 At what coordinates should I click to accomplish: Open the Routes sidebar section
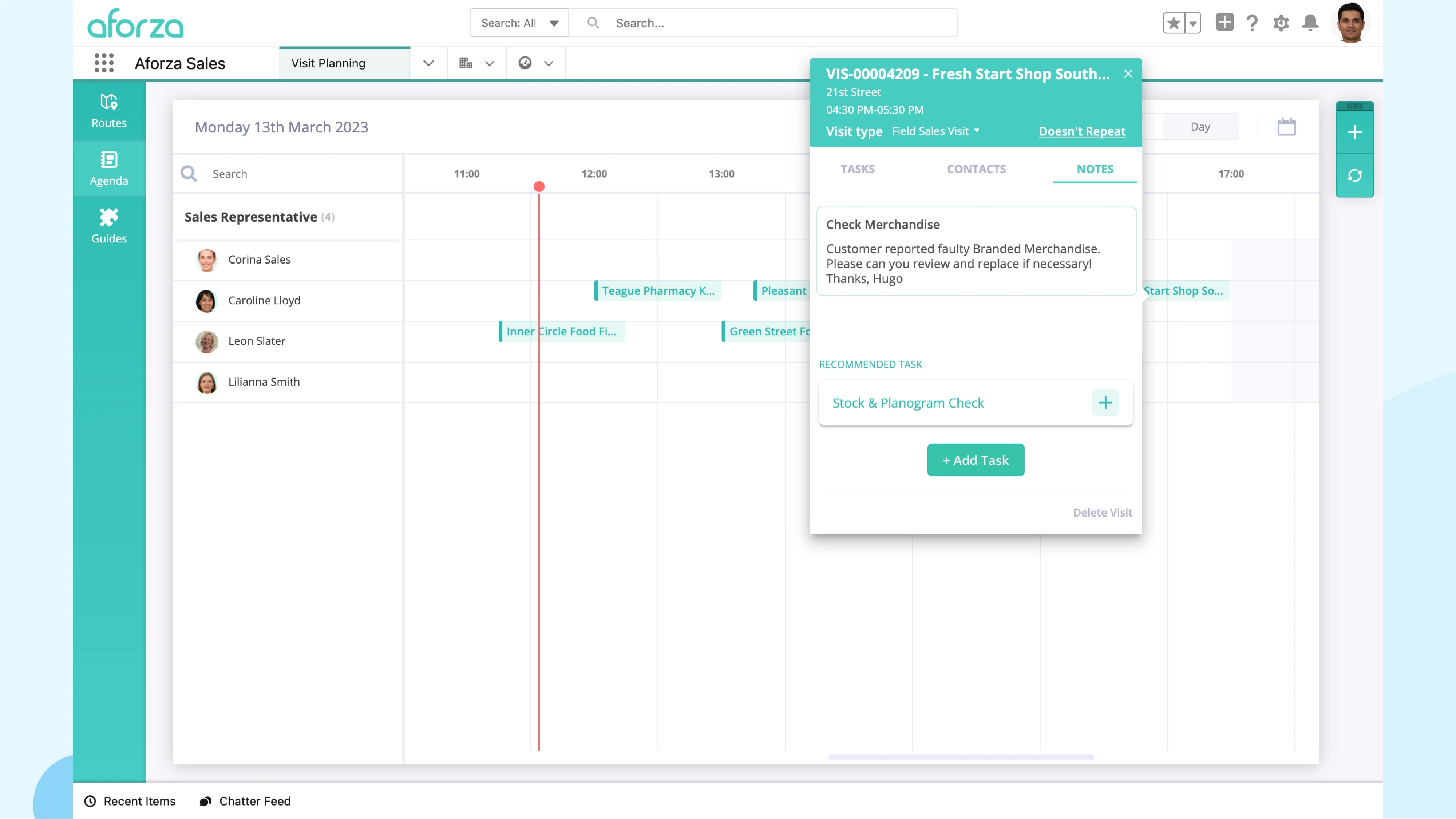point(108,111)
